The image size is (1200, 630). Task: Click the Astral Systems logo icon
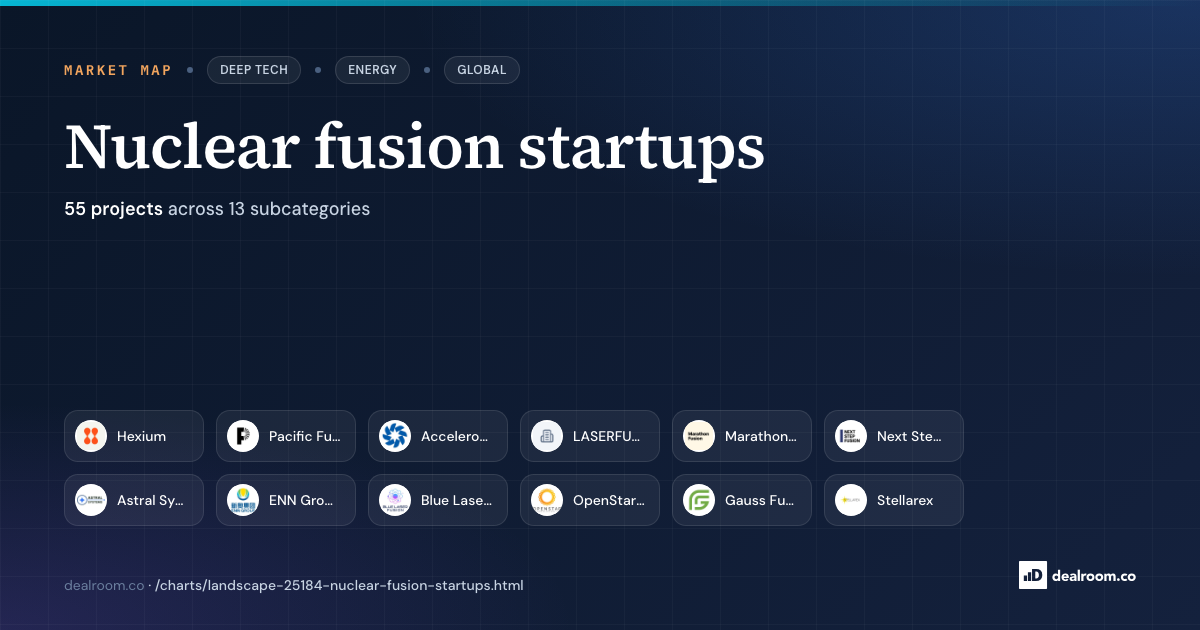tap(91, 500)
